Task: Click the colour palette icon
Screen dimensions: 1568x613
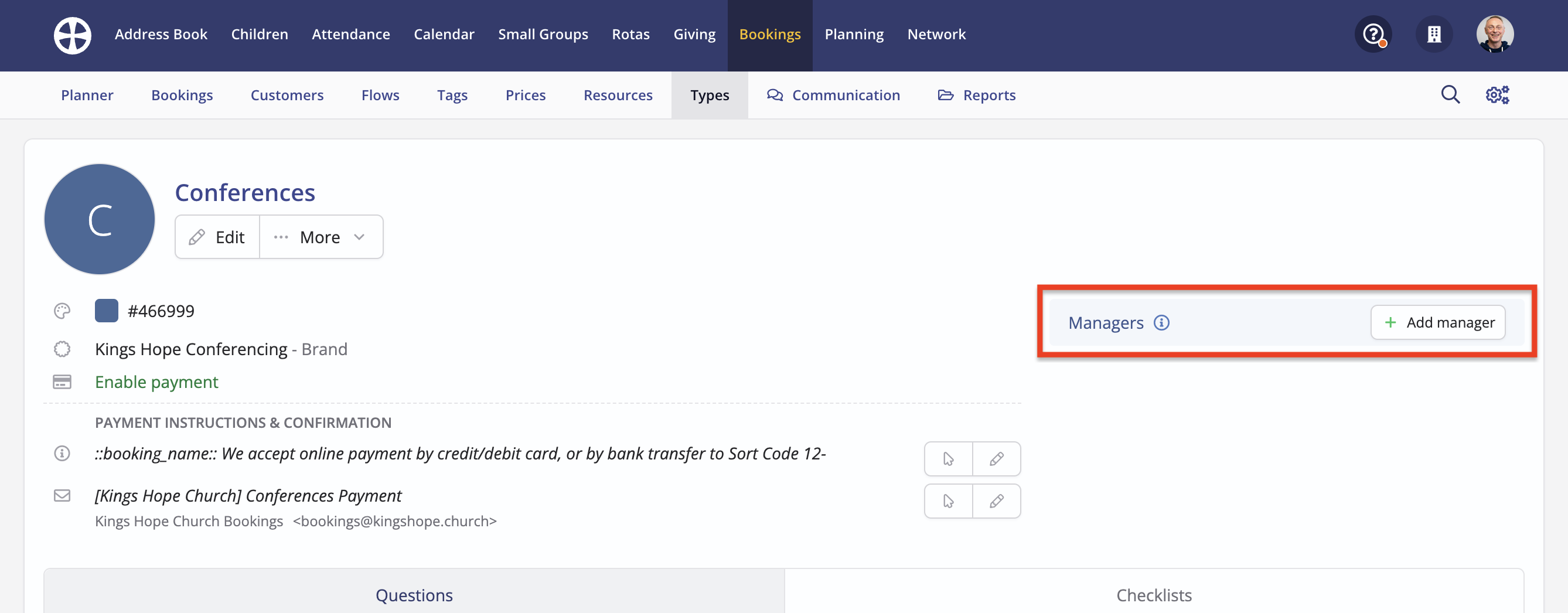Action: [62, 311]
